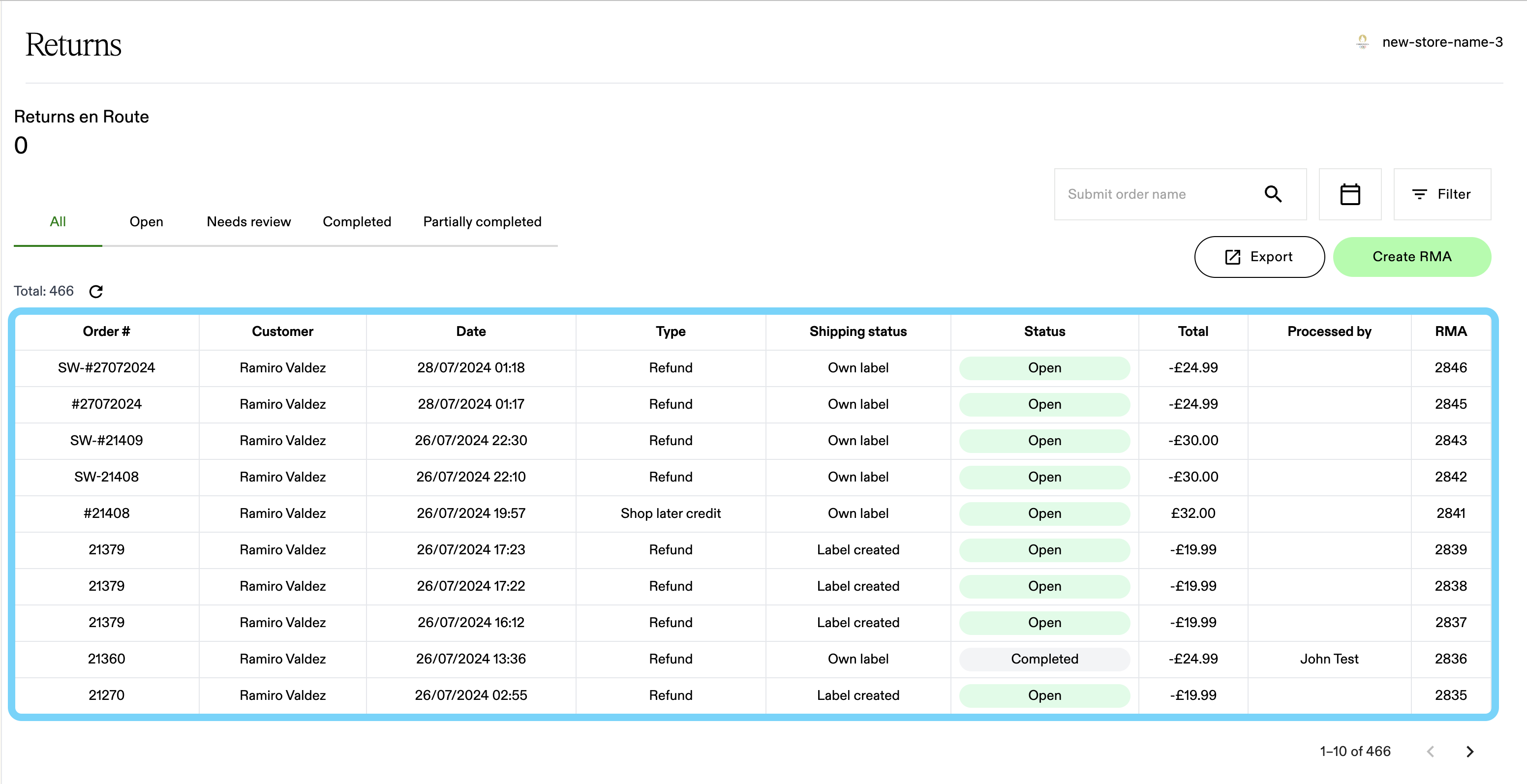Click RMA number 2842

click(1451, 477)
